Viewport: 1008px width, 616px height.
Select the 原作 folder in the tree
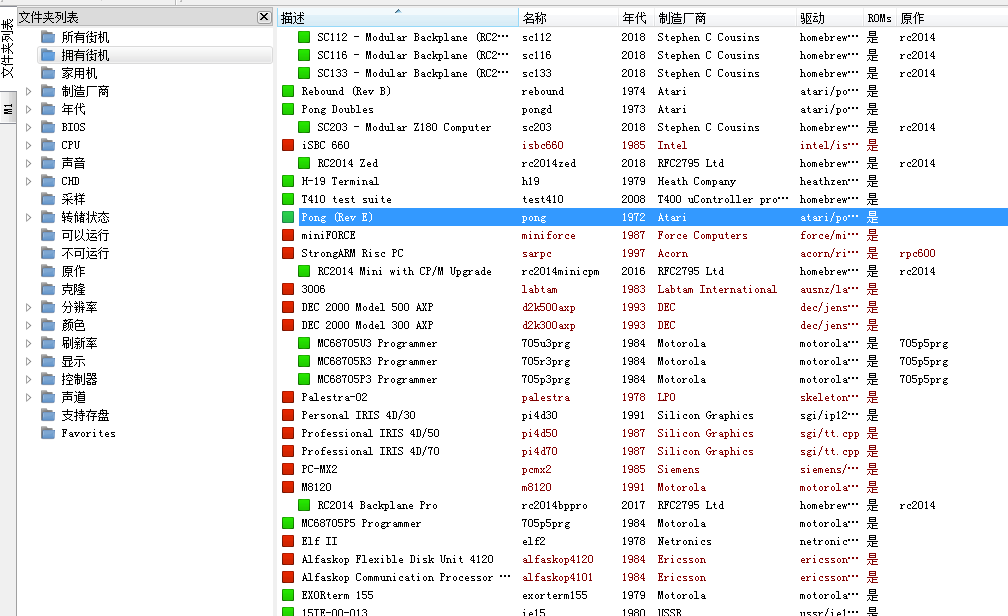(73, 271)
